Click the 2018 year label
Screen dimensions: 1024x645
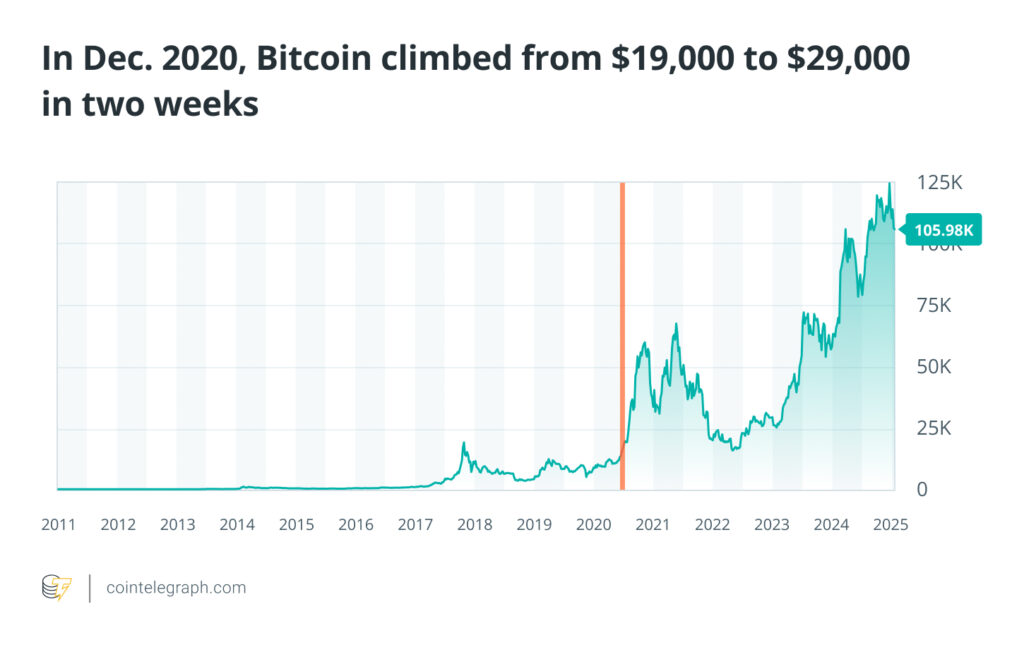point(475,524)
